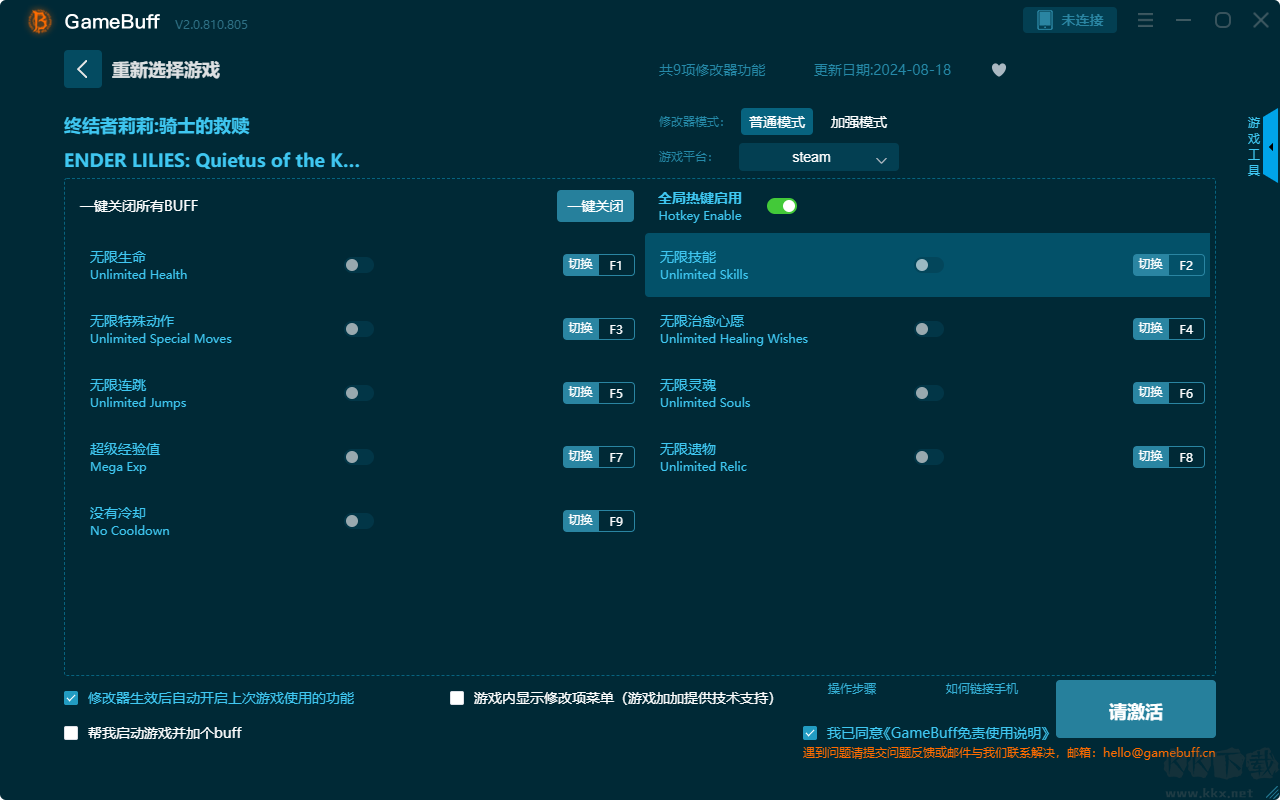The width and height of the screenshot is (1280, 800).
Task: Open the steam platform dropdown
Action: (819, 157)
